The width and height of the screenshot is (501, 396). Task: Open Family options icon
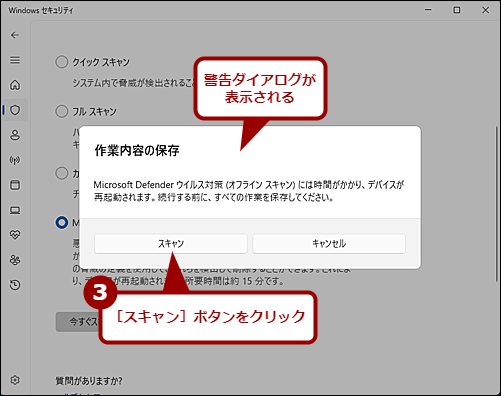tap(15, 260)
